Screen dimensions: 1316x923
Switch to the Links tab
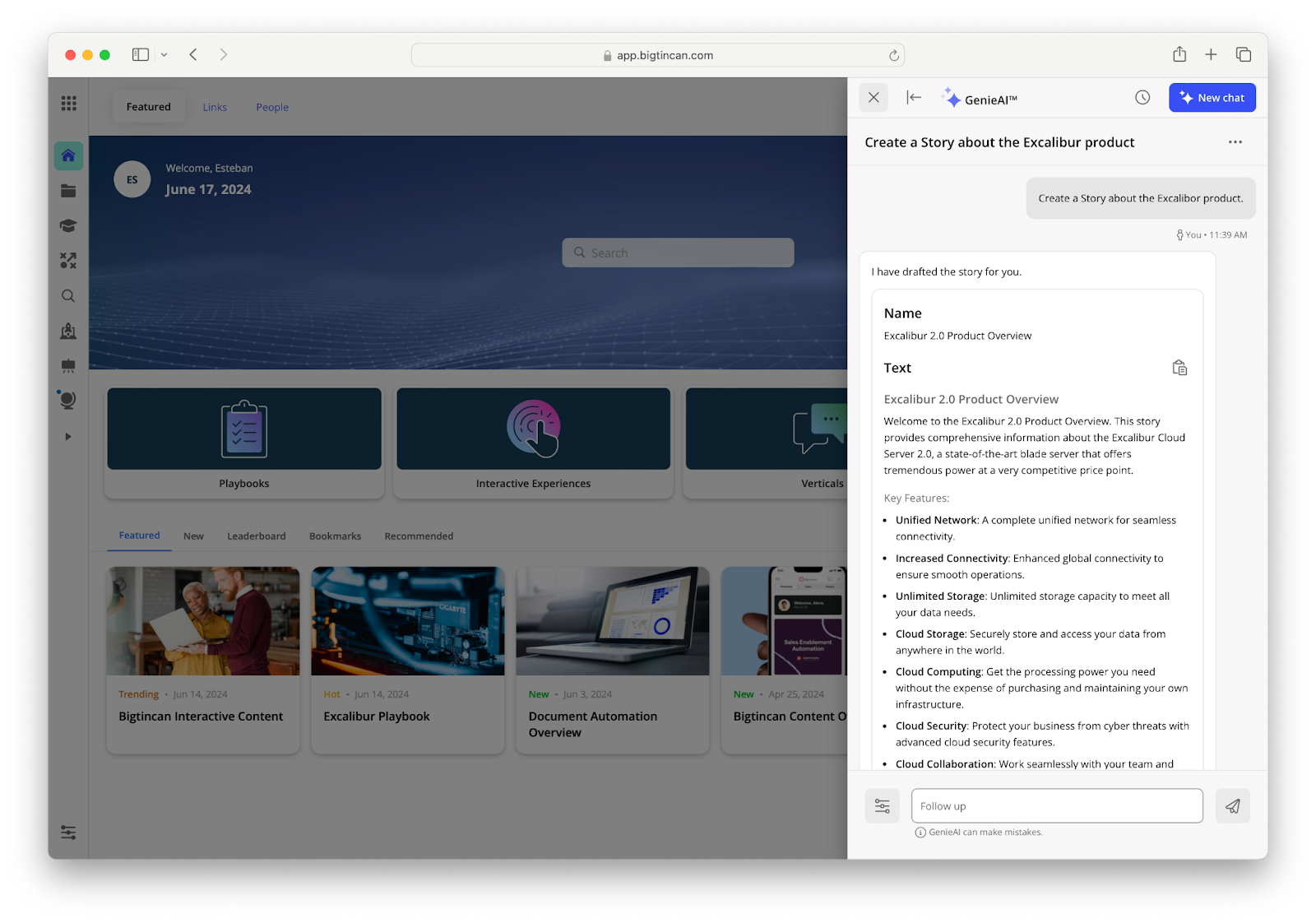(x=215, y=107)
